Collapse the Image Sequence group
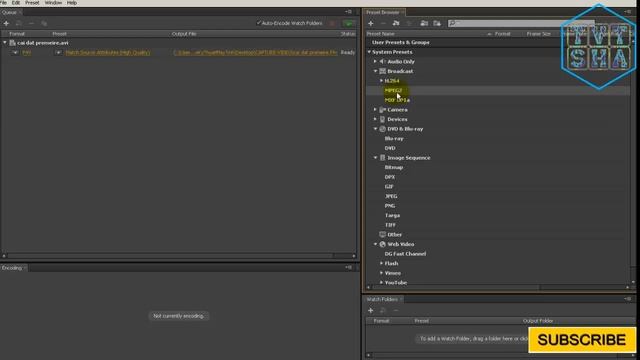 (x=375, y=158)
